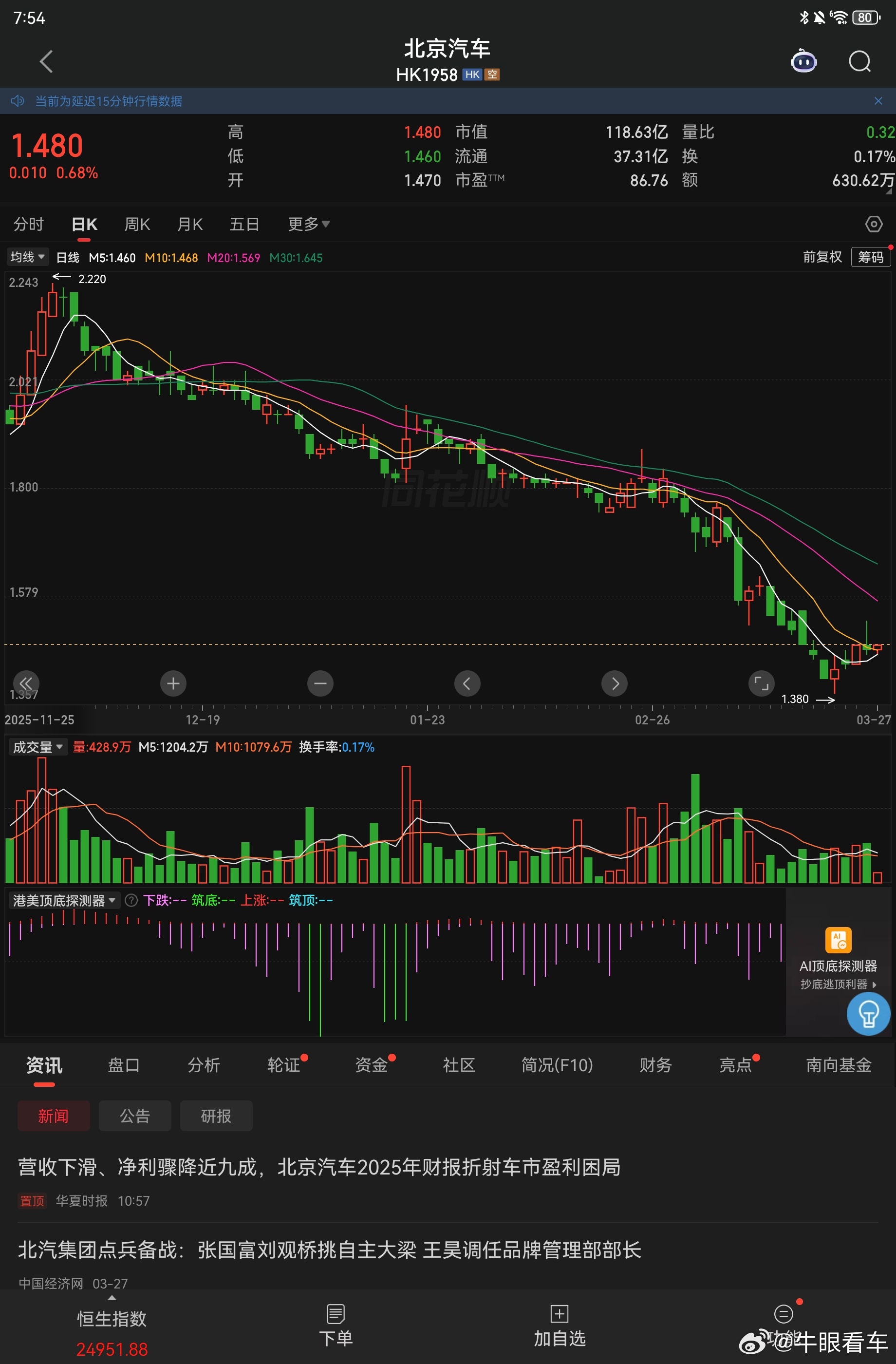896x1364 pixels.
Task: Open AI顶底探测器 promo icon
Action: tap(838, 940)
